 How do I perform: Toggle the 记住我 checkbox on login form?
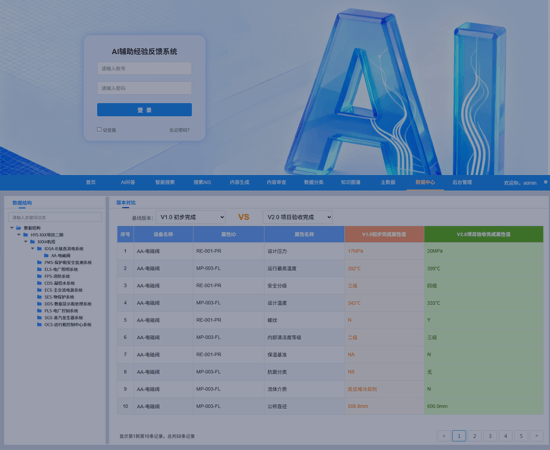[99, 129]
